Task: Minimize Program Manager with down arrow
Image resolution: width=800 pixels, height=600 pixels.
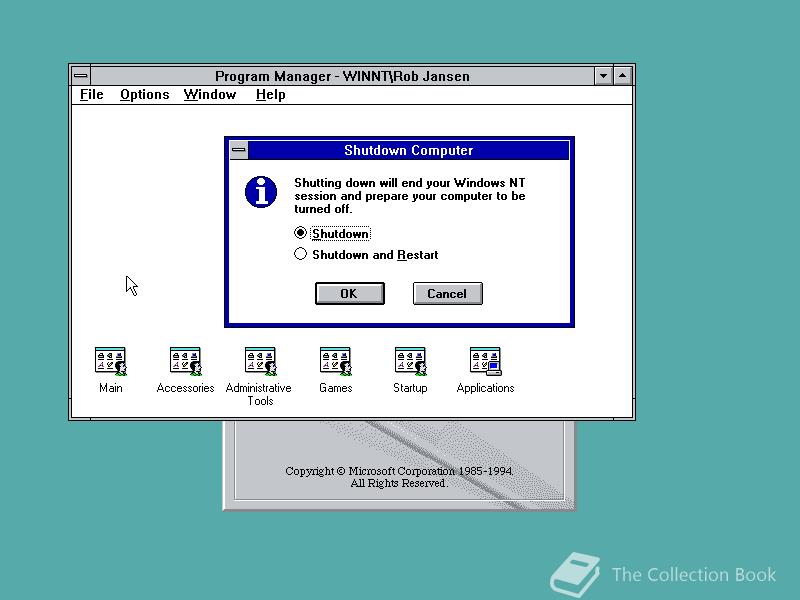Action: [604, 76]
